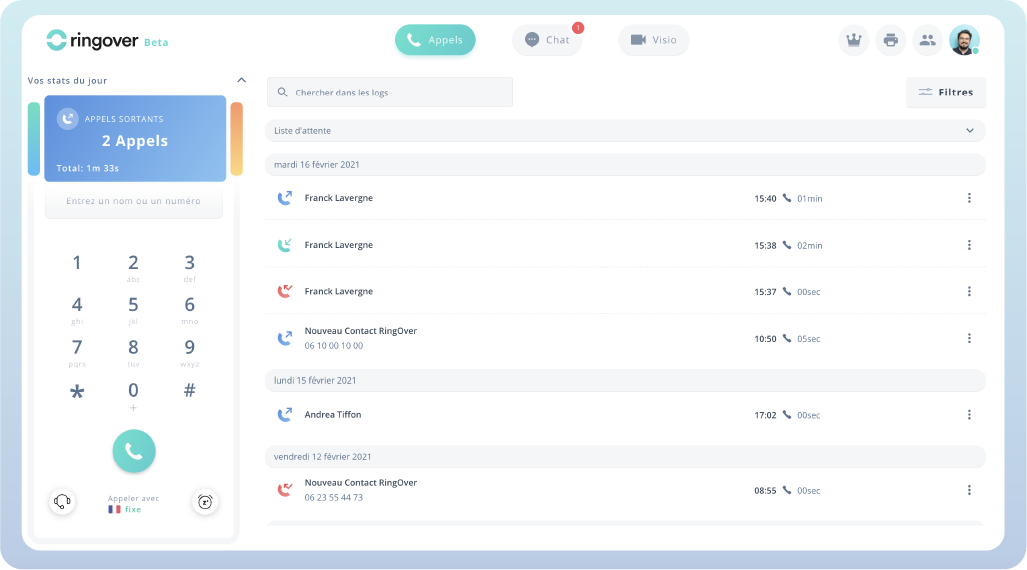1027x570 pixels.
Task: Dial digit 5 on keypad
Action: pyautogui.click(x=133, y=309)
